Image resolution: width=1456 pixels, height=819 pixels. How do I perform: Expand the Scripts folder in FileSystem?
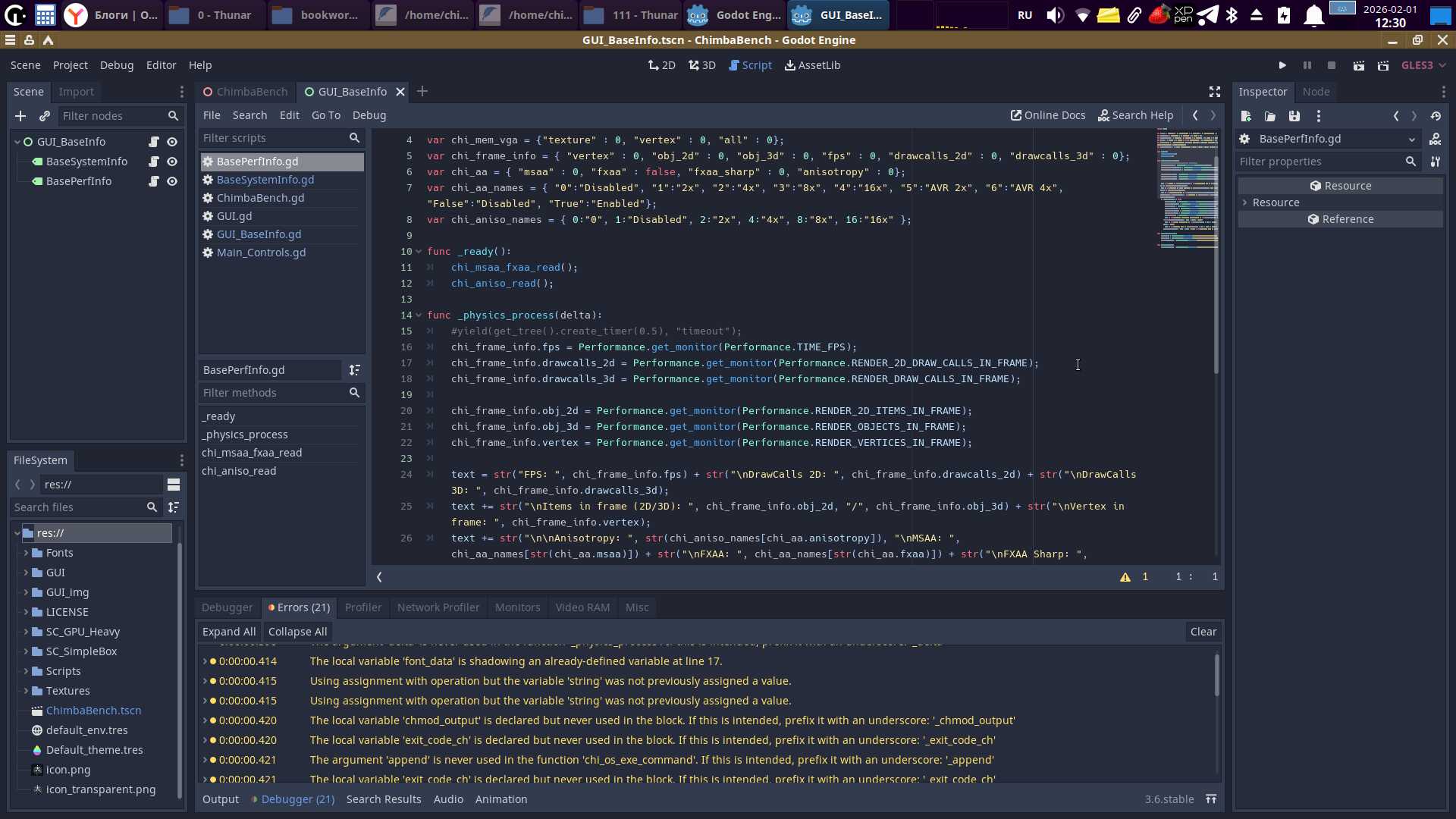[x=26, y=671]
